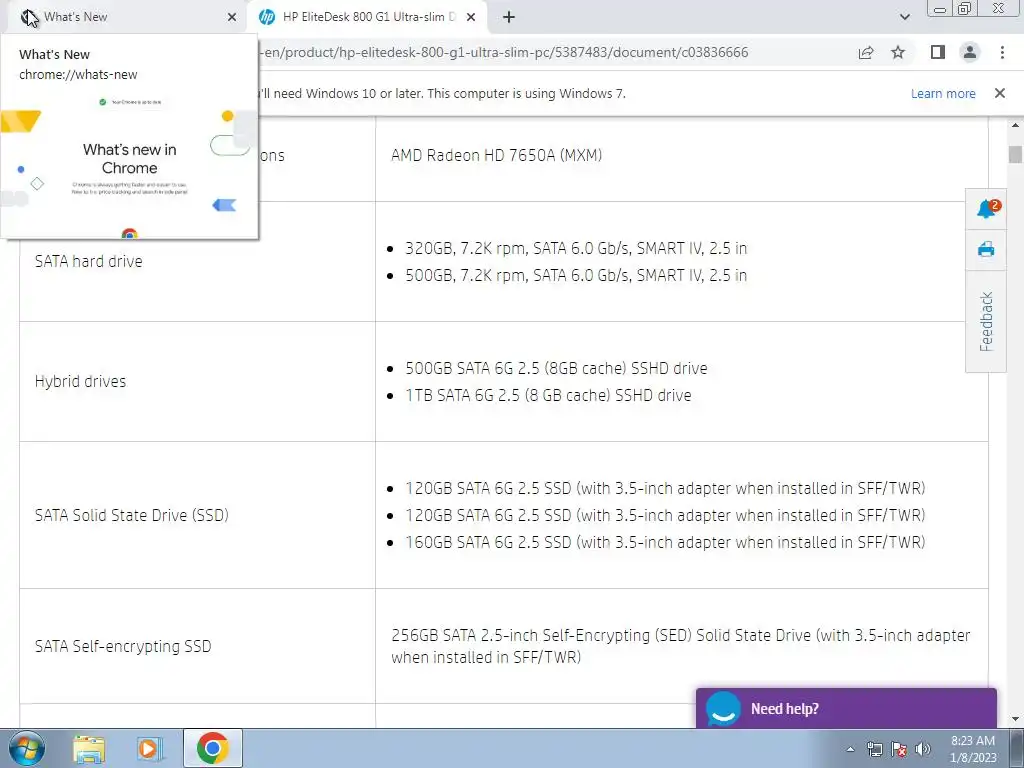Click the 160GB SATA 6G 2.5 SSD entry
Viewport: 1024px width, 768px height.
[665, 542]
